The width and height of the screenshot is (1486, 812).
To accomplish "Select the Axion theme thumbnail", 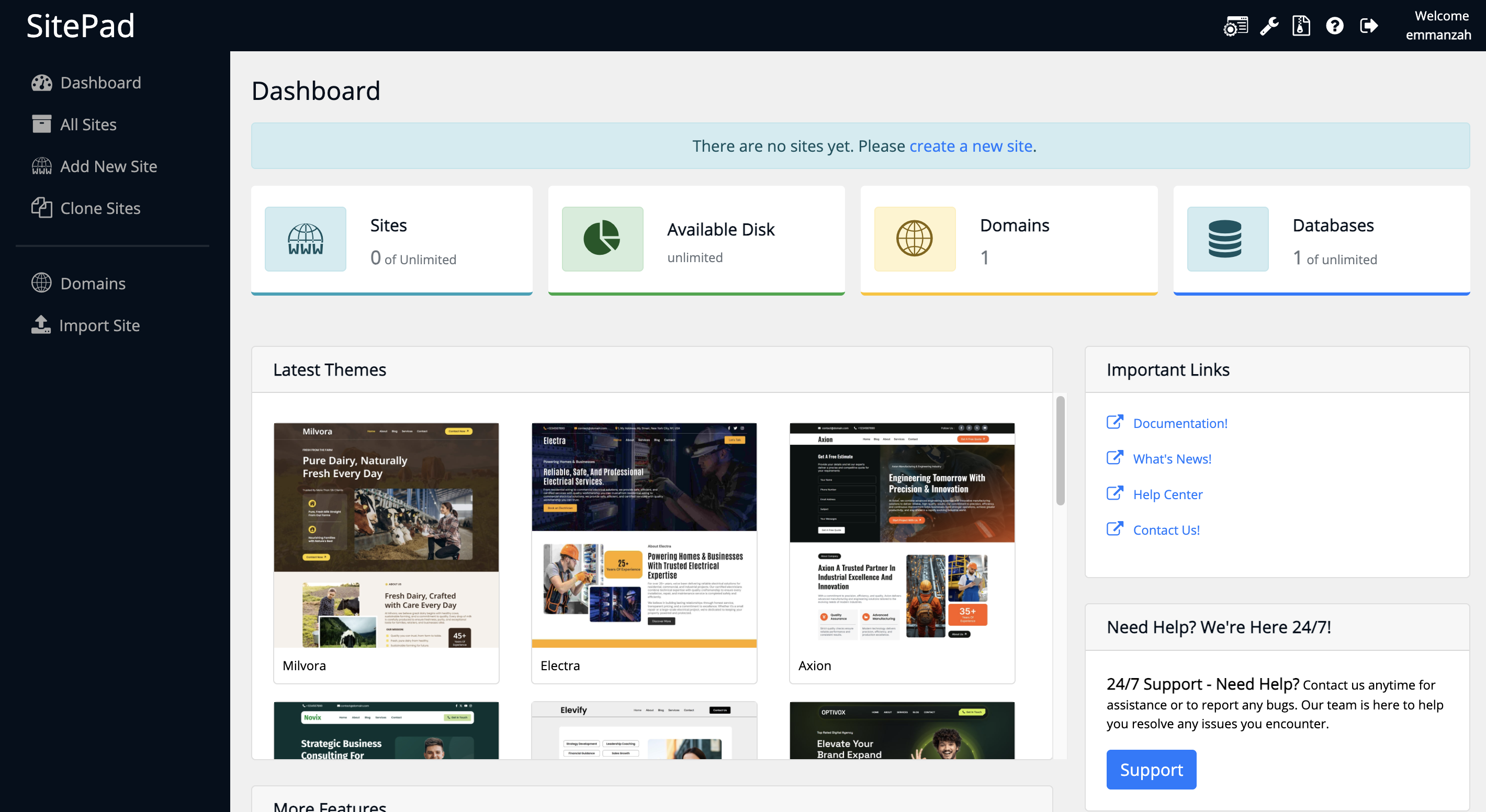I will (x=902, y=536).
